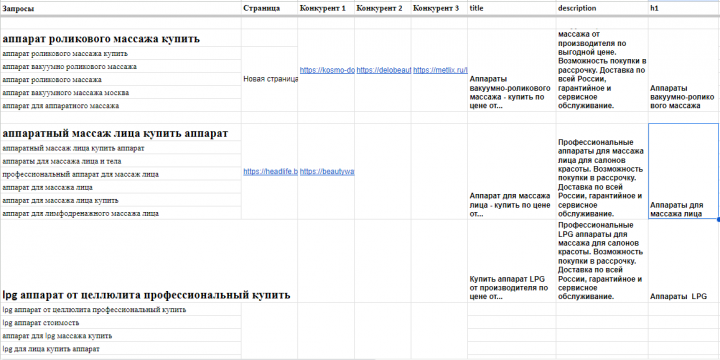Select cell профессиональный аппарат для массаж лица
Screen dimensions: 720x360
(x=121, y=174)
